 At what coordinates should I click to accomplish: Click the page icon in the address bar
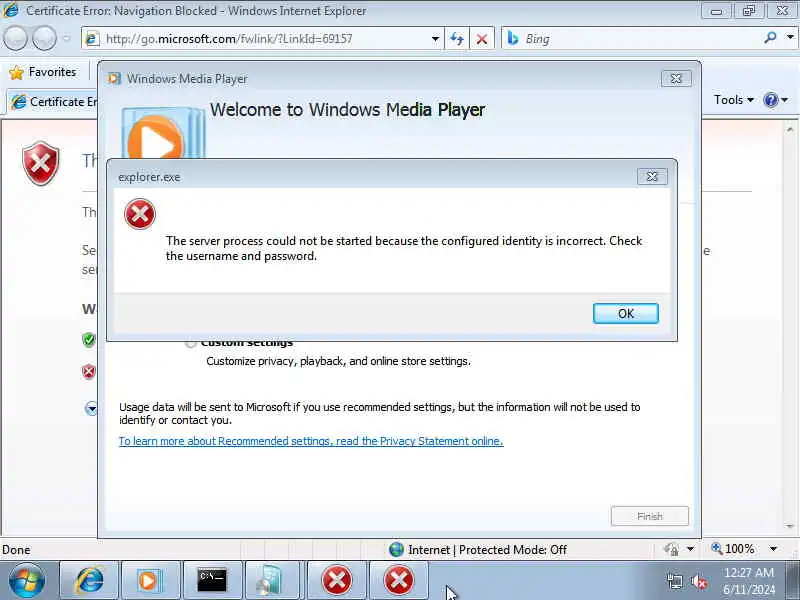pyautogui.click(x=92, y=39)
